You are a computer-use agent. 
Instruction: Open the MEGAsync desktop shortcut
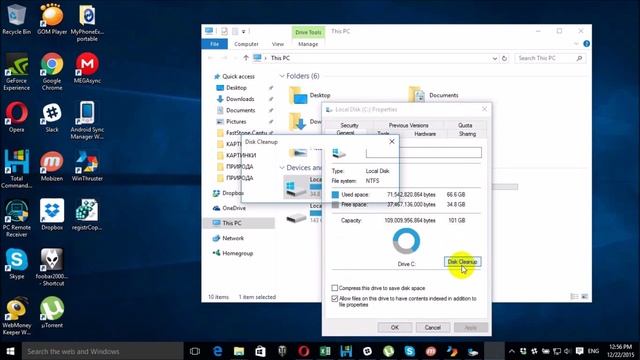tap(87, 68)
